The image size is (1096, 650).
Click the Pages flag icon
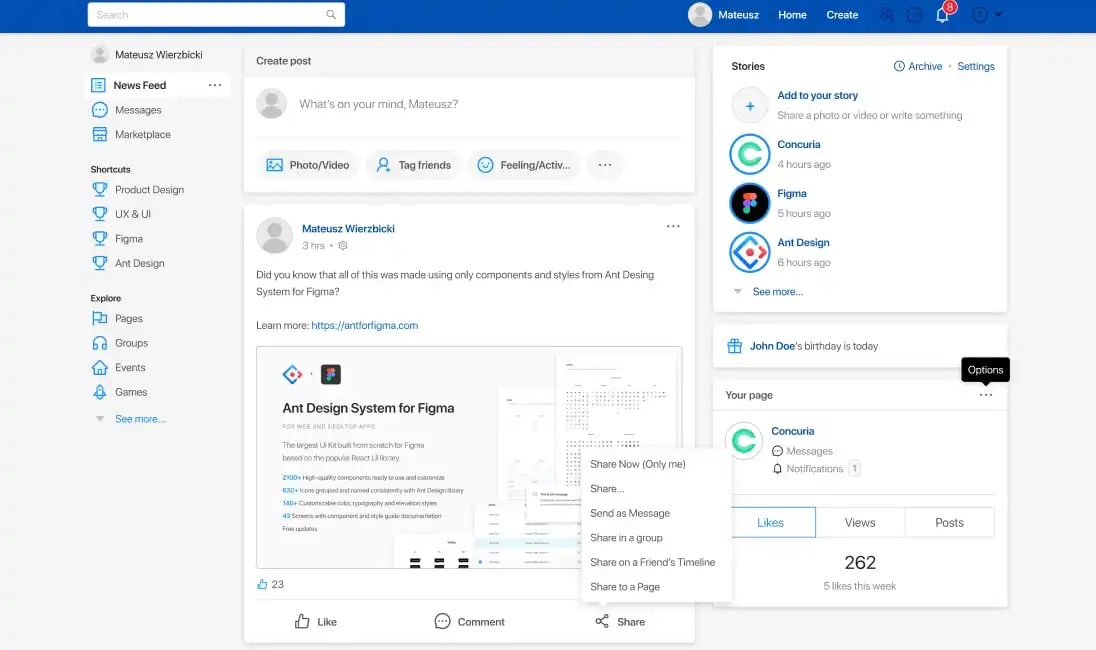click(x=100, y=318)
